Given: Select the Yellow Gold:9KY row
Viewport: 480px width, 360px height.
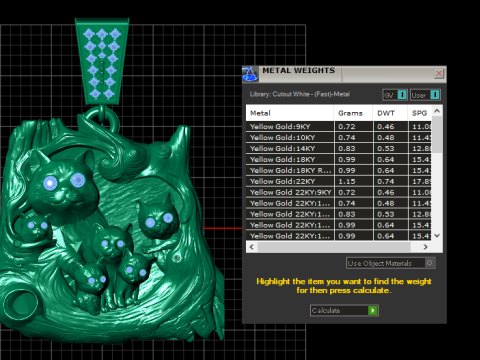Looking at the screenshot, I should coord(339,126).
